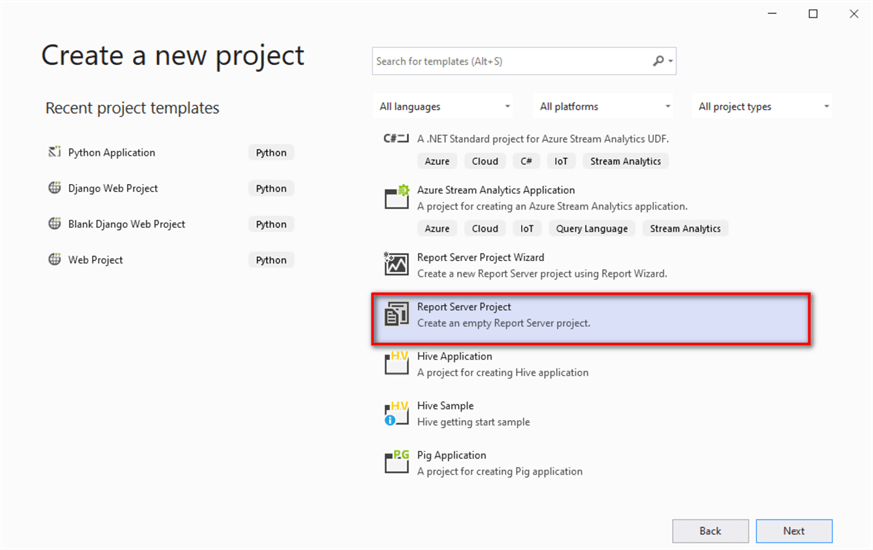Click the Query Language tag
Screen dimensions: 873x550
coord(592,229)
